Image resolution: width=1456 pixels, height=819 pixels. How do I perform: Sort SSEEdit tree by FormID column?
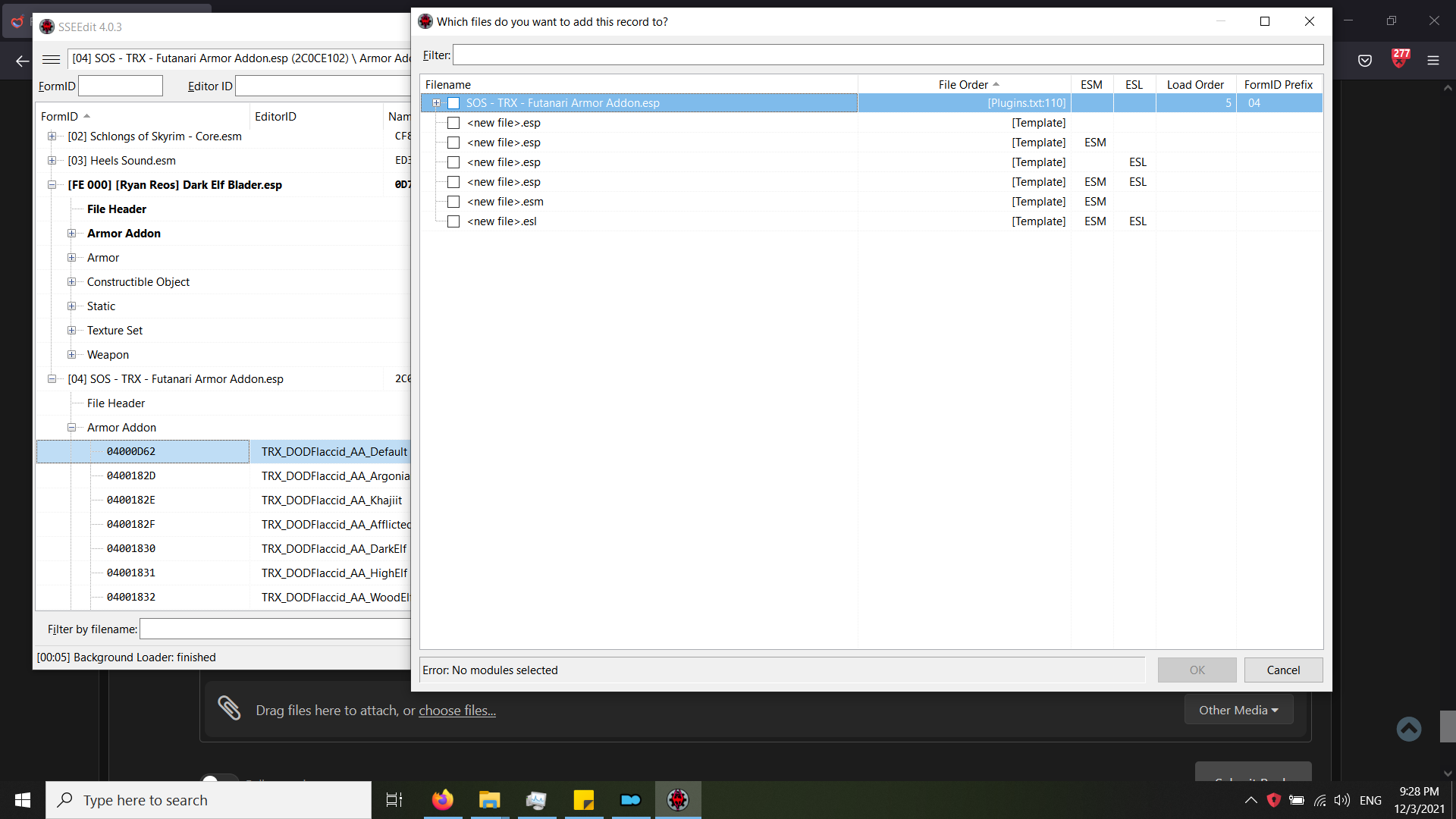coord(143,117)
